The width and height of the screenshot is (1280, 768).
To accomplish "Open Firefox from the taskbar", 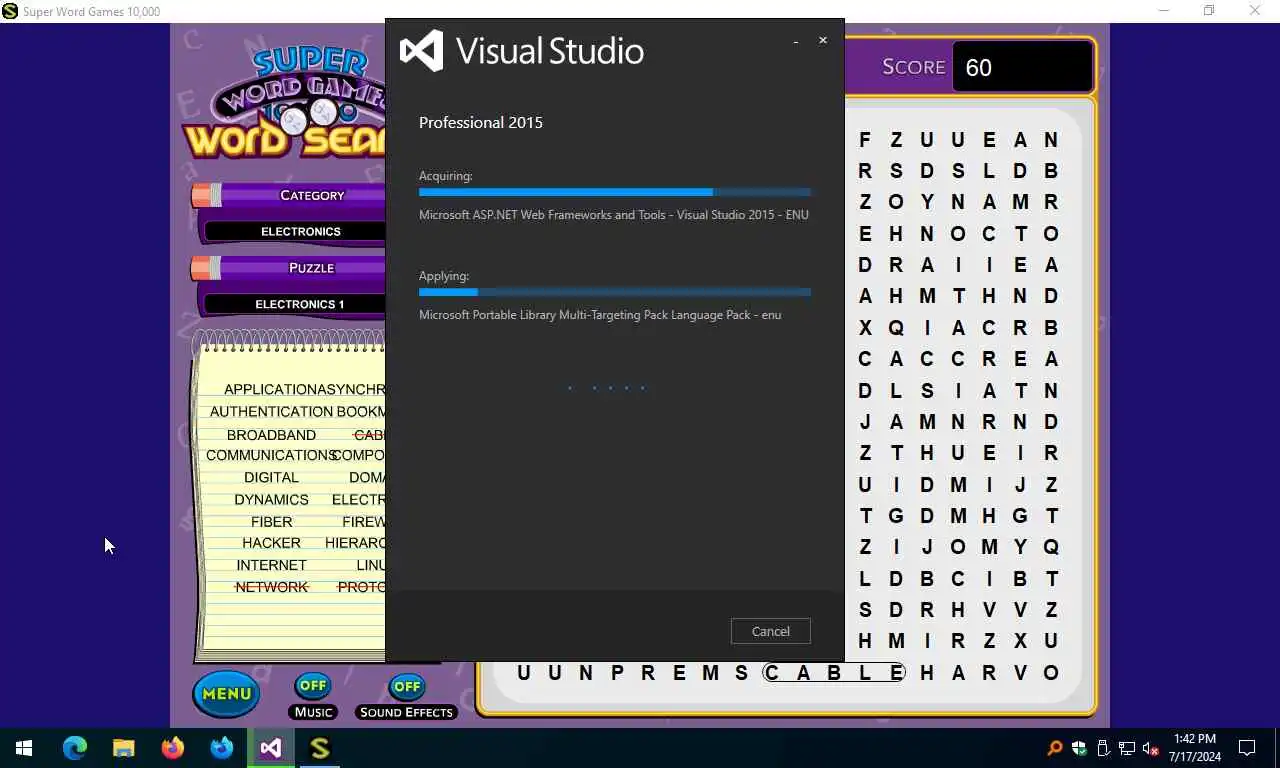I will (172, 748).
